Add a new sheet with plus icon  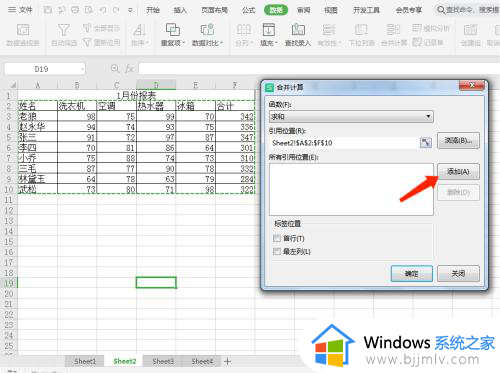coord(227,361)
